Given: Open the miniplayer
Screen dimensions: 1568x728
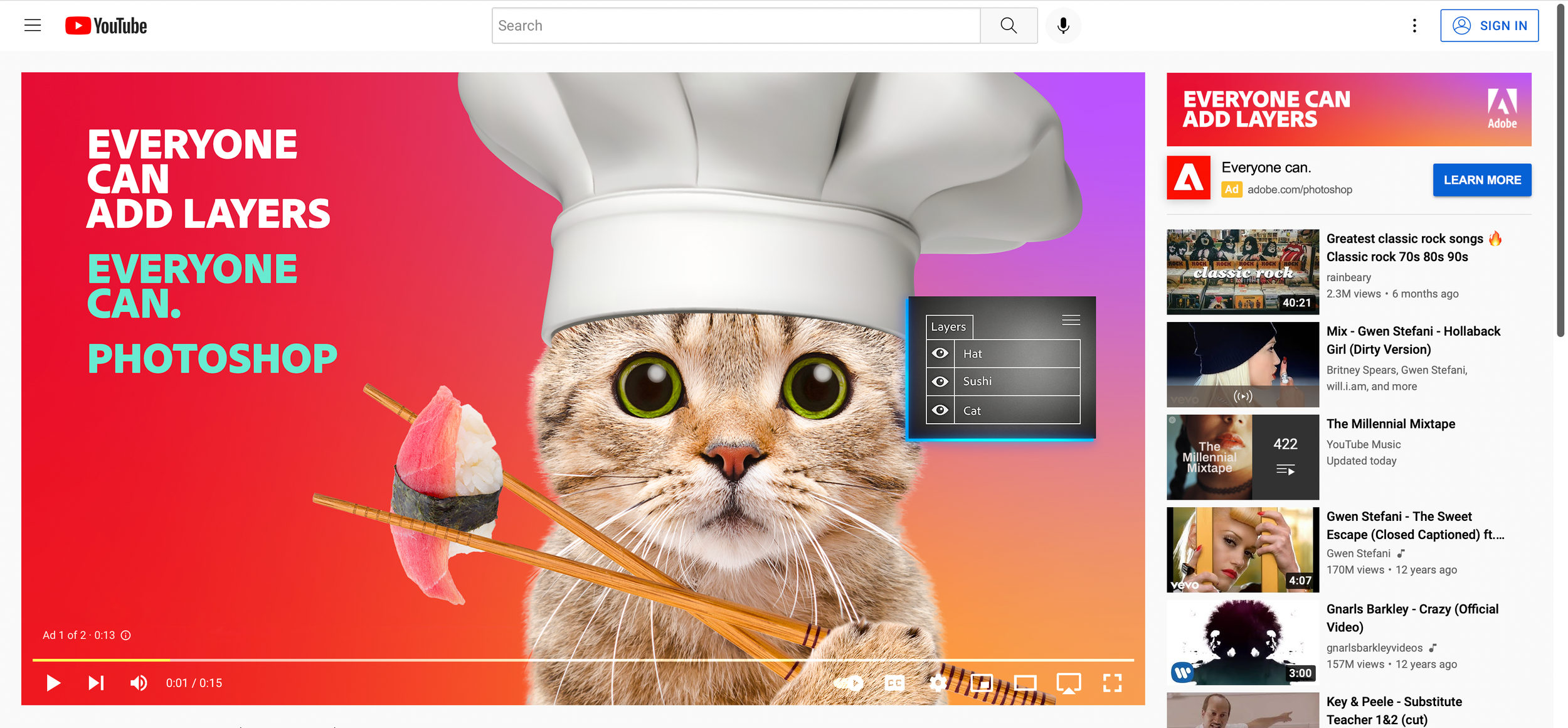Looking at the screenshot, I should coord(982,683).
